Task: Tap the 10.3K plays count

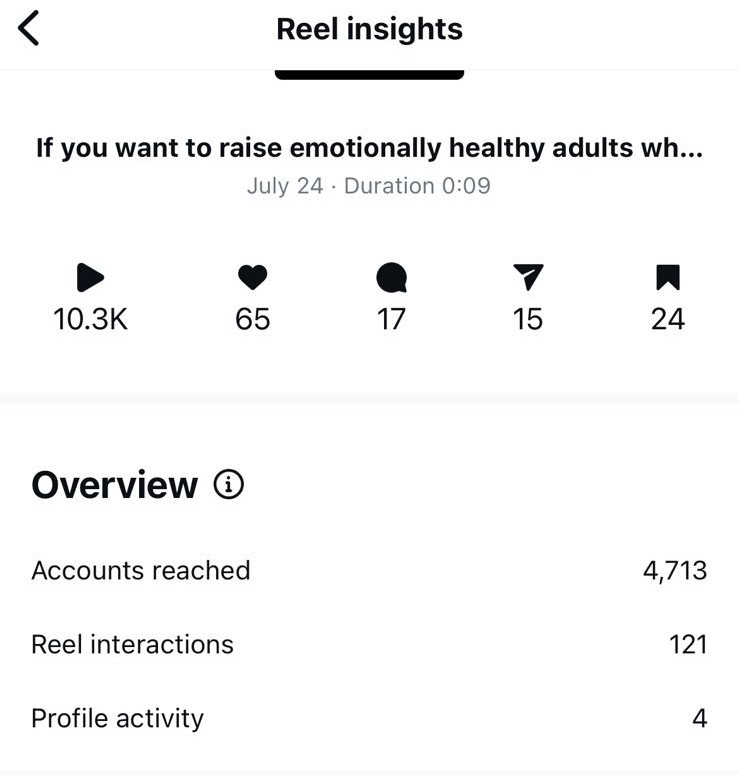Action: [90, 319]
